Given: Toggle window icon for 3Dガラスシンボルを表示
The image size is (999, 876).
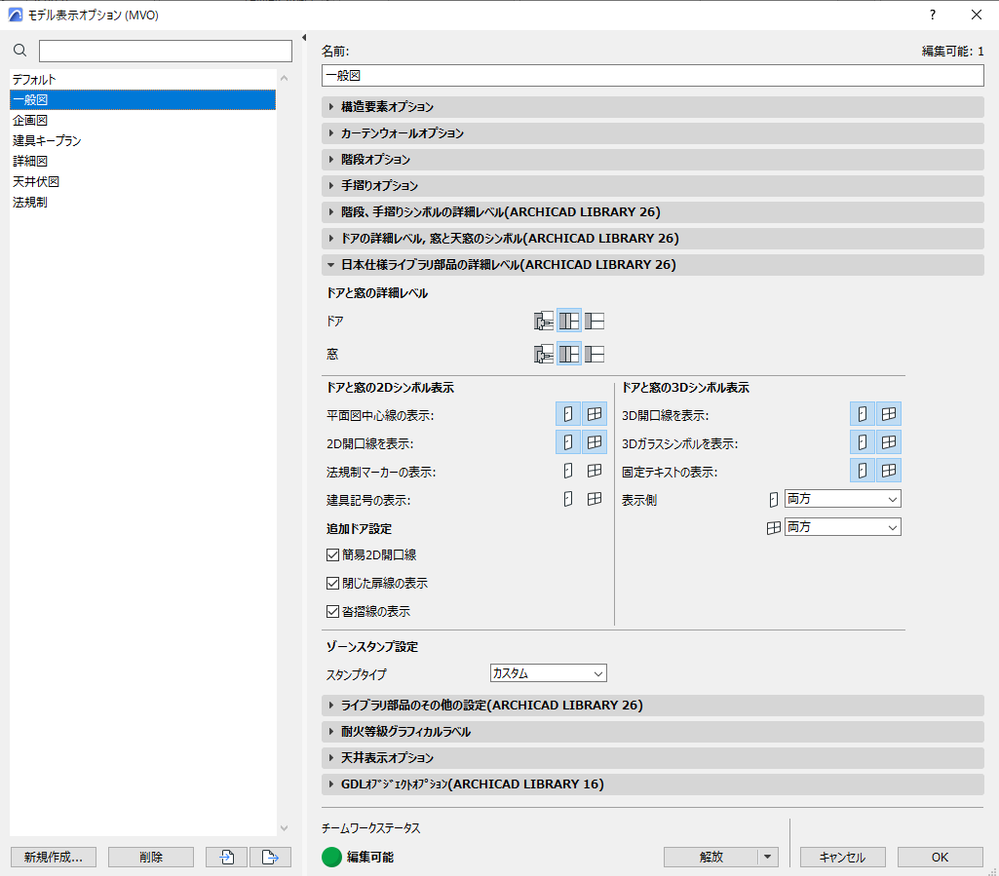Looking at the screenshot, I should (x=889, y=442).
